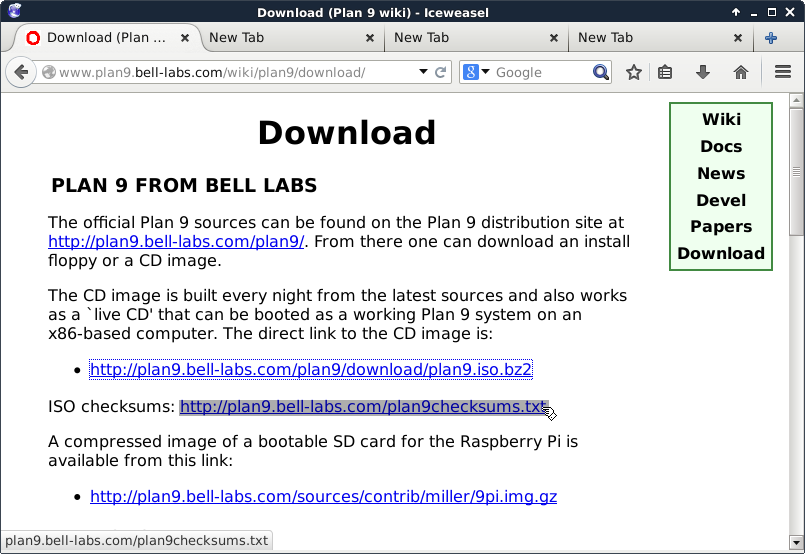805x554 pixels.
Task: Bookmark this page with star icon
Action: (x=633, y=72)
